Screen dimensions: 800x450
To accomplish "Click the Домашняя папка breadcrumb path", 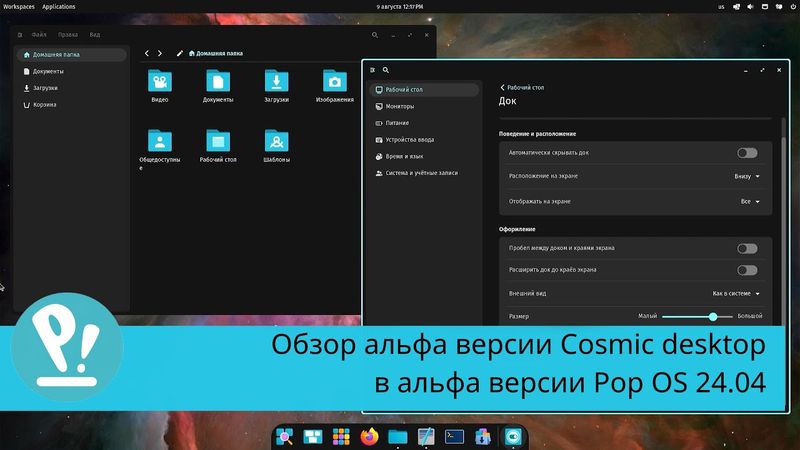I will pyautogui.click(x=216, y=53).
